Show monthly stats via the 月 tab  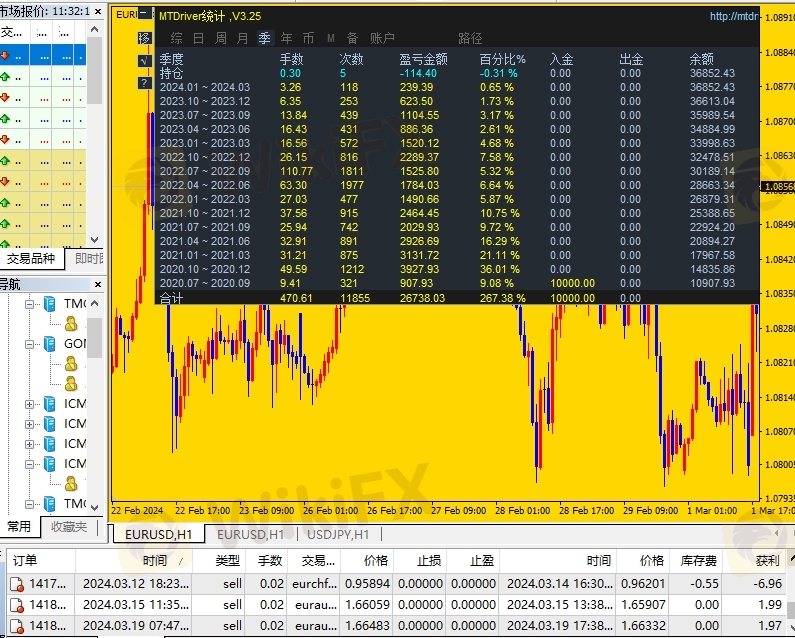tap(242, 38)
